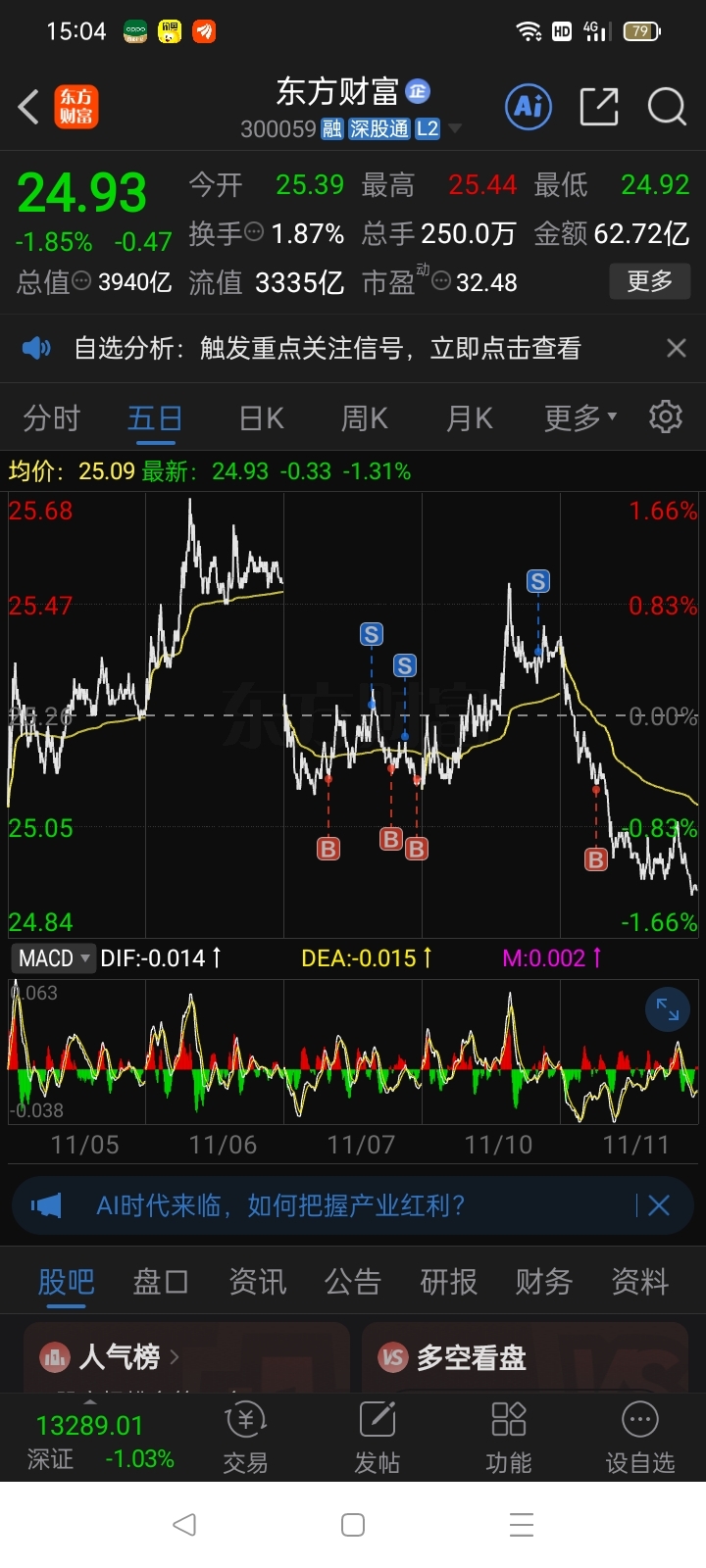
Task: Switch to 研报 tab
Action: tap(448, 1282)
